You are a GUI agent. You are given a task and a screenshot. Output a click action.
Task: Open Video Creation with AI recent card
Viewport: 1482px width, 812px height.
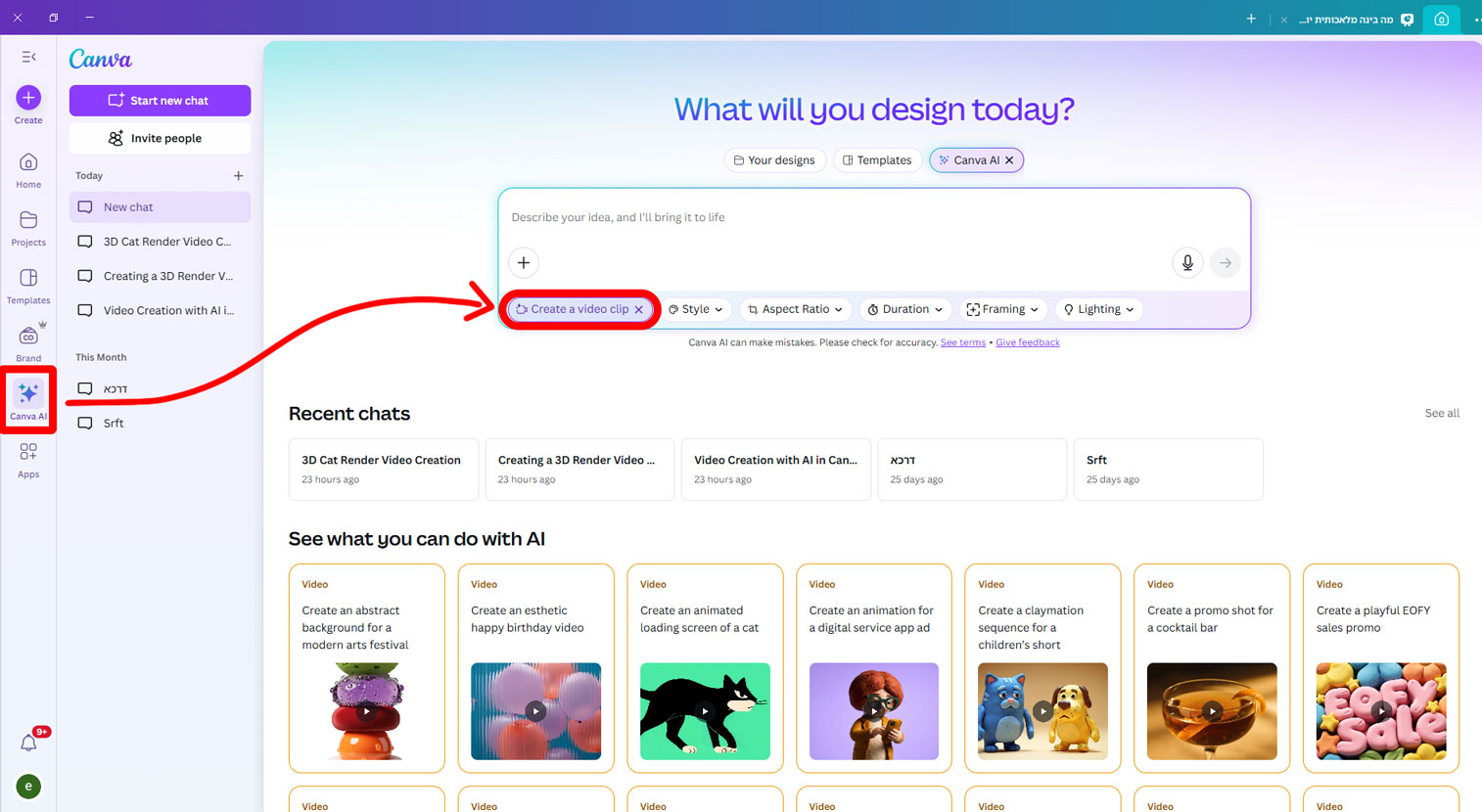click(776, 470)
